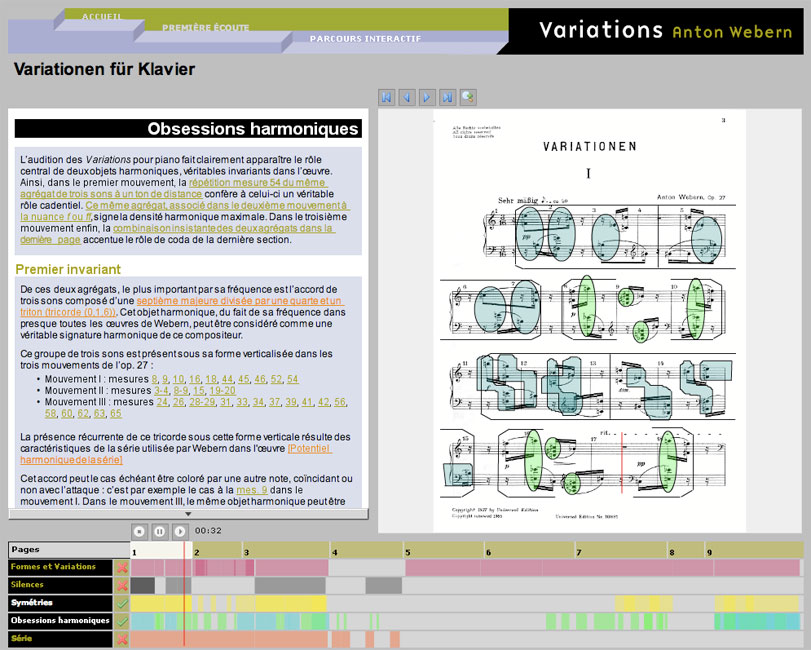Image resolution: width=811 pixels, height=650 pixels.
Task: Jump to page 9 in timeline
Action: coord(754,552)
